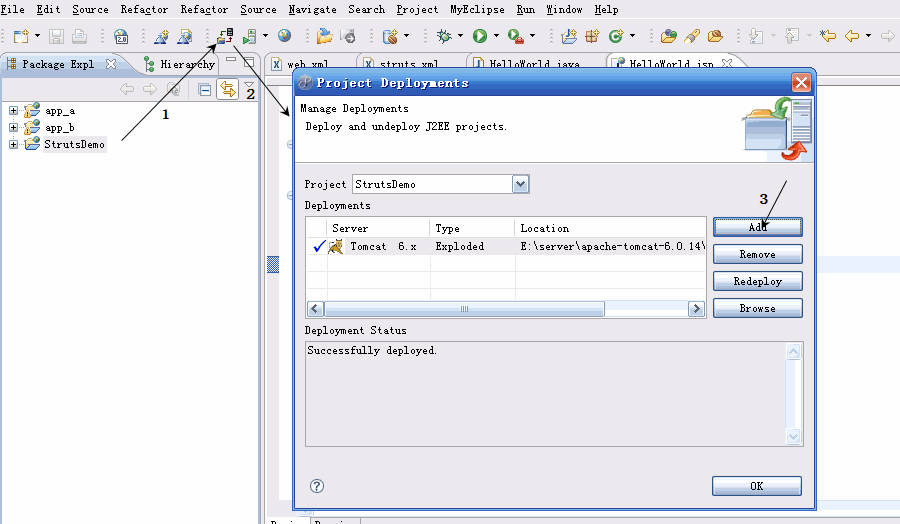This screenshot has height=524, width=900.
Task: Open the Back history dropdown arrow
Action: 868,36
